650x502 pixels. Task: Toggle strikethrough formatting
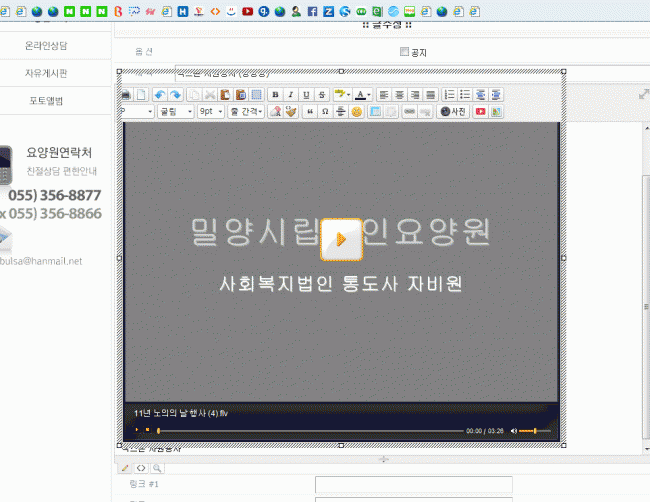pos(322,95)
